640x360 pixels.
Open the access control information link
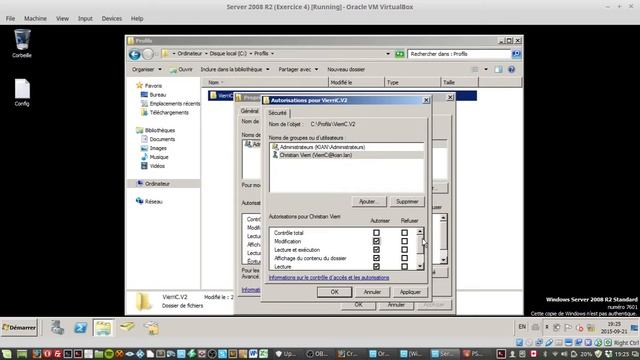329,278
